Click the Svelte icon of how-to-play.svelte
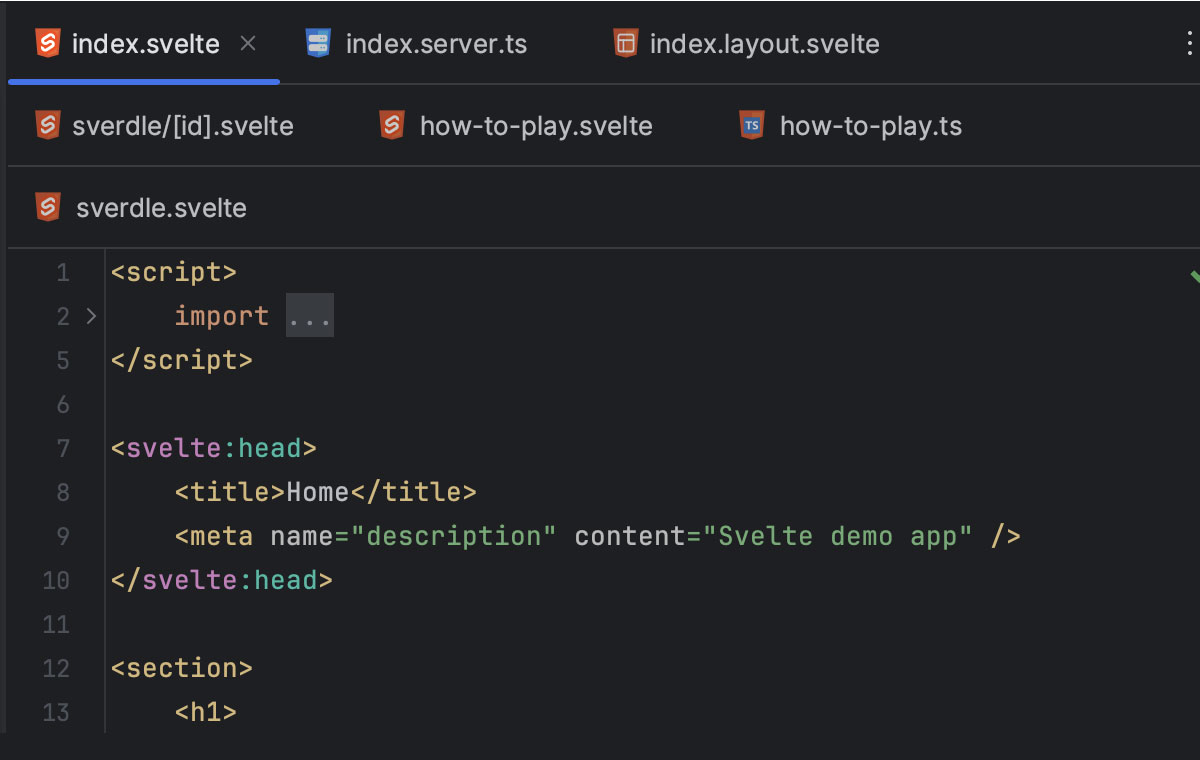The image size is (1200, 760). coord(392,126)
